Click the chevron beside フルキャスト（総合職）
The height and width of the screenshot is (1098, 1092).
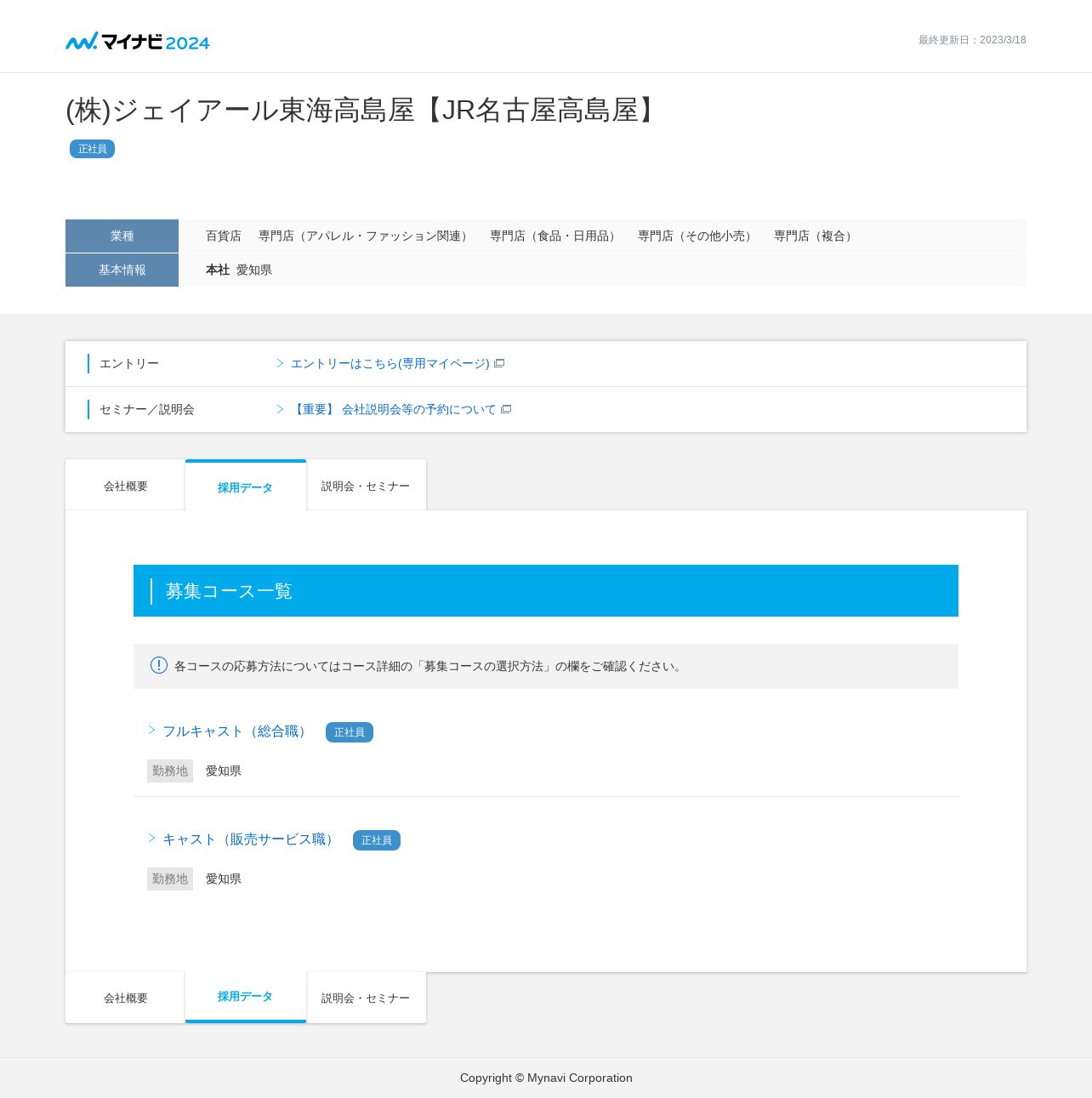(x=151, y=730)
